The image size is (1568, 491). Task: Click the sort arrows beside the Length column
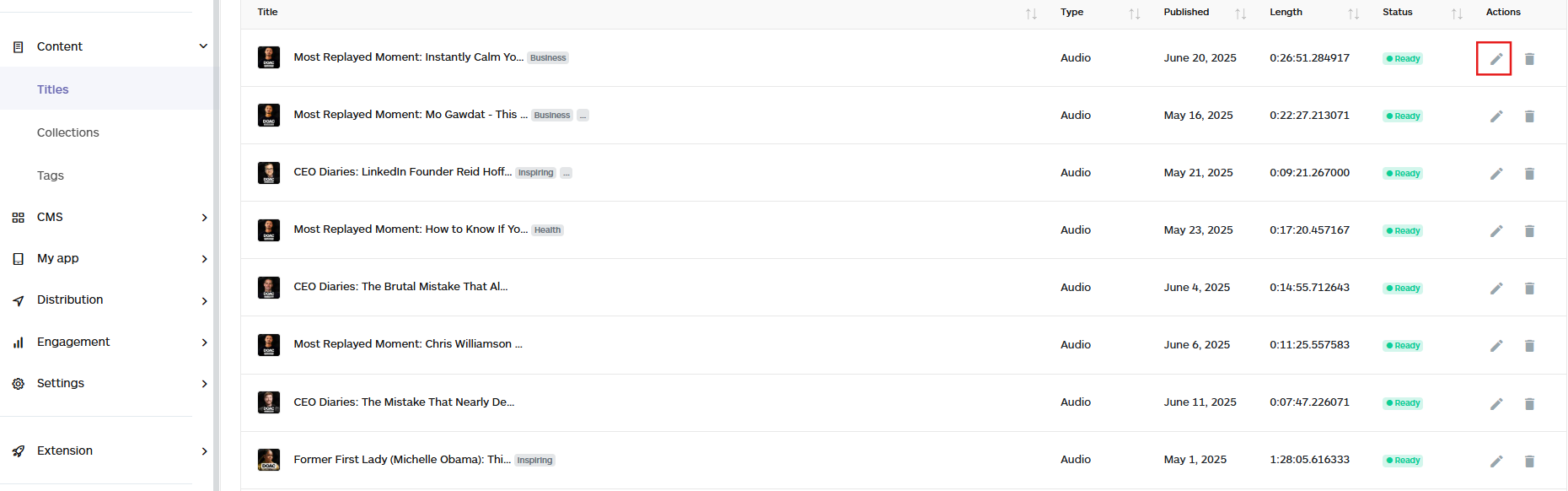pos(1353,13)
